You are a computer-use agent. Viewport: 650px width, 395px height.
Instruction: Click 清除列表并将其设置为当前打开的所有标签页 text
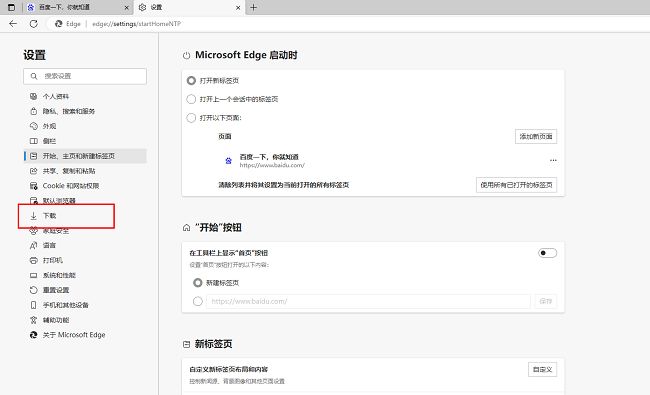tap(284, 185)
